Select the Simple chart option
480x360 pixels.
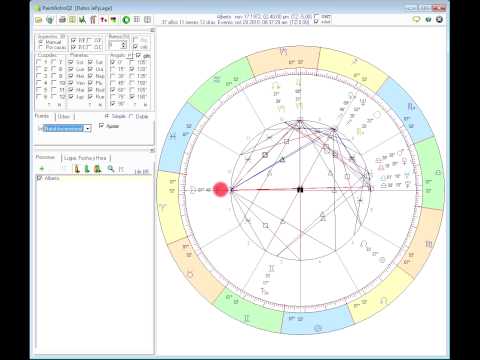coord(115,116)
